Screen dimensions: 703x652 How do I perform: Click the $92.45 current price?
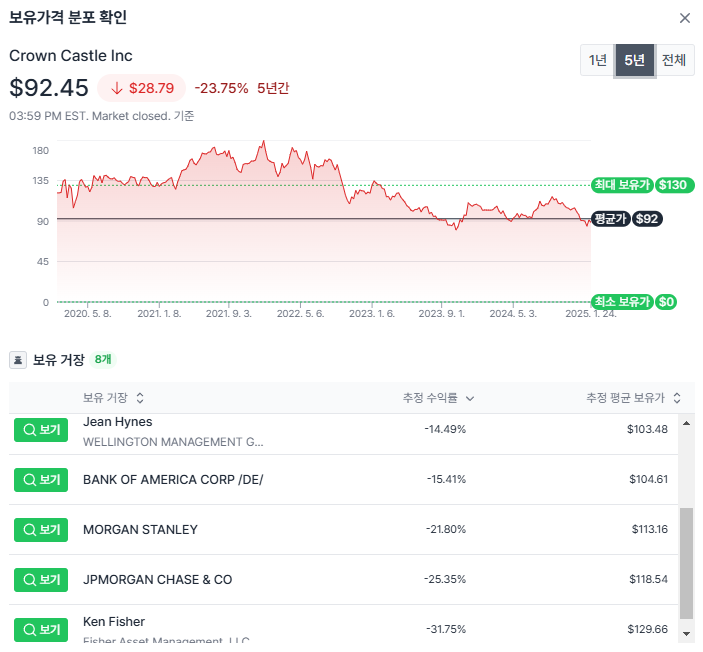[x=49, y=87]
